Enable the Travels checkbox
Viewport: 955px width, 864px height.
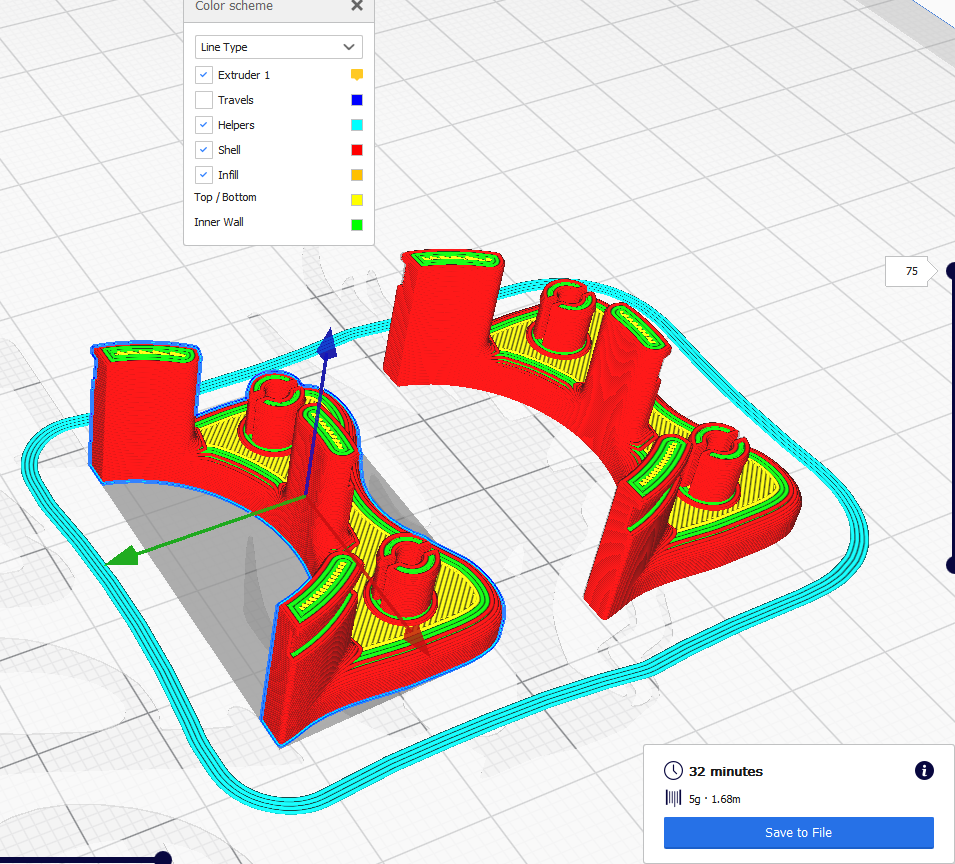point(204,100)
